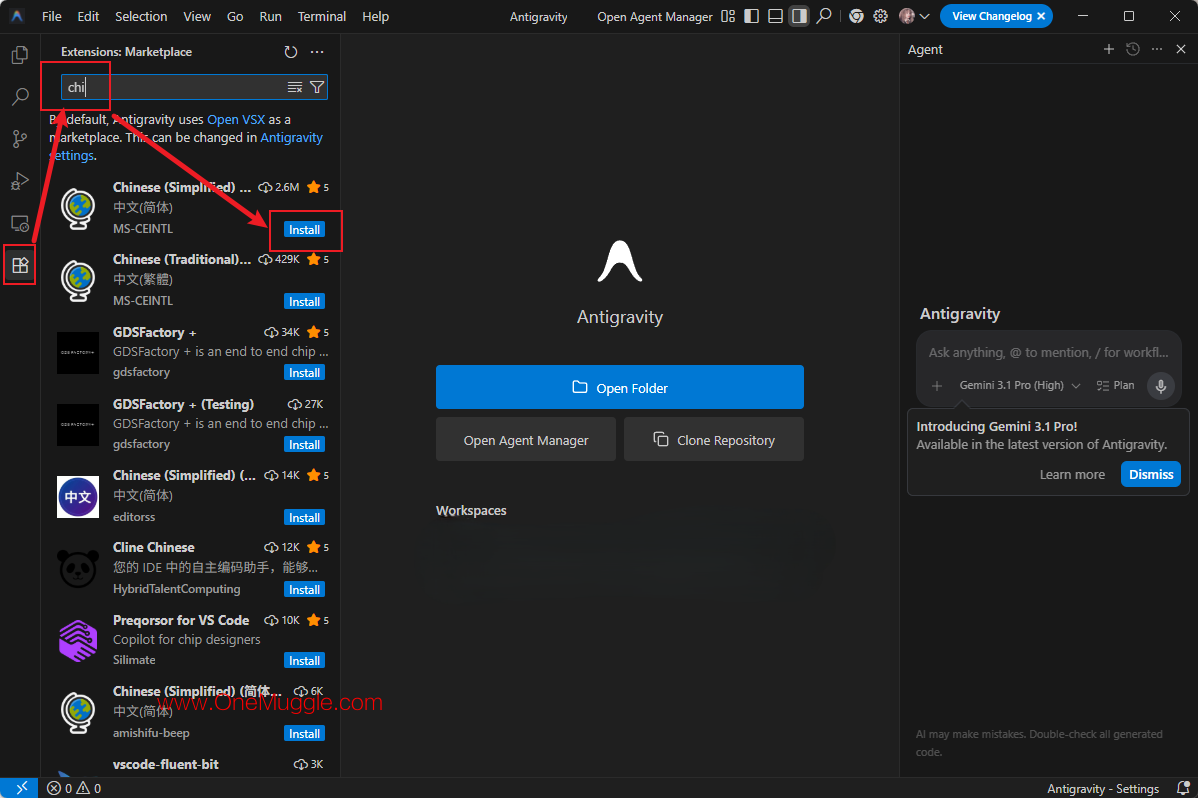Refresh the extensions marketplace list

[x=290, y=52]
